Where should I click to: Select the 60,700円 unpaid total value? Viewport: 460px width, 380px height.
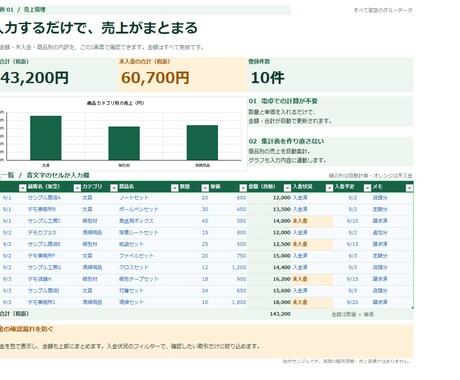(x=155, y=78)
